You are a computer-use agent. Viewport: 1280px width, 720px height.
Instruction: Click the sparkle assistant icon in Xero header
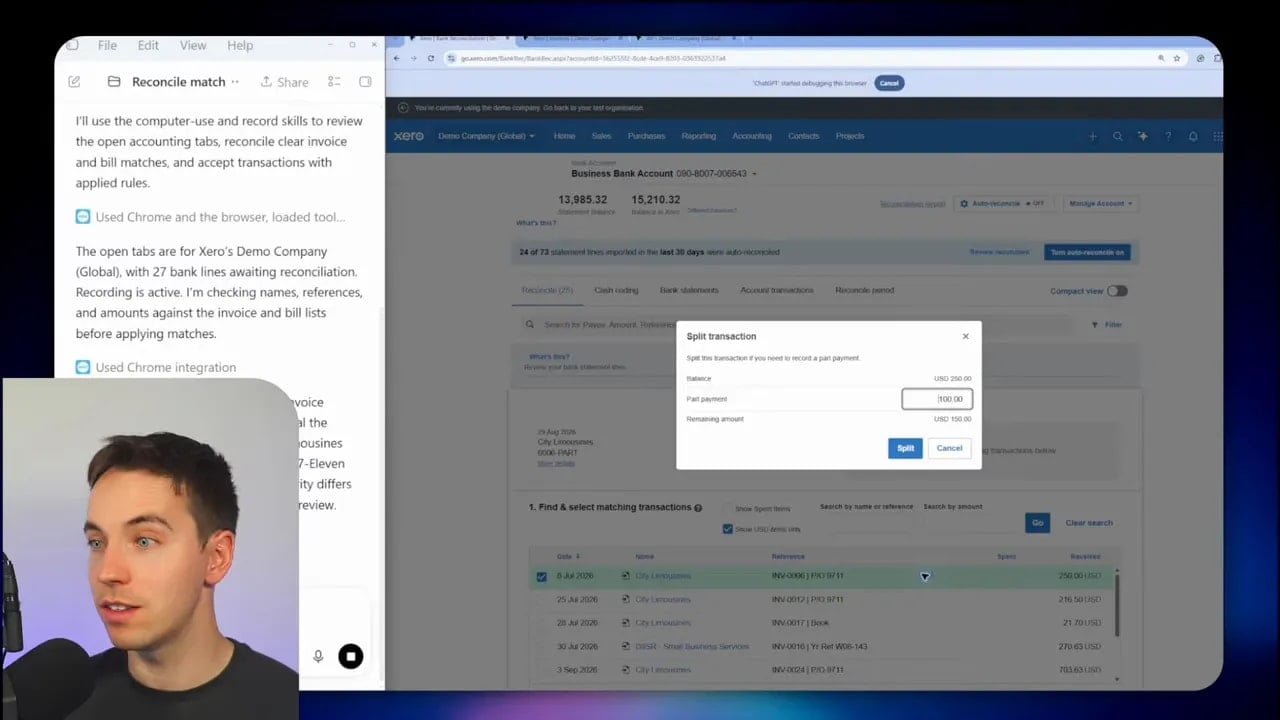[1142, 137]
